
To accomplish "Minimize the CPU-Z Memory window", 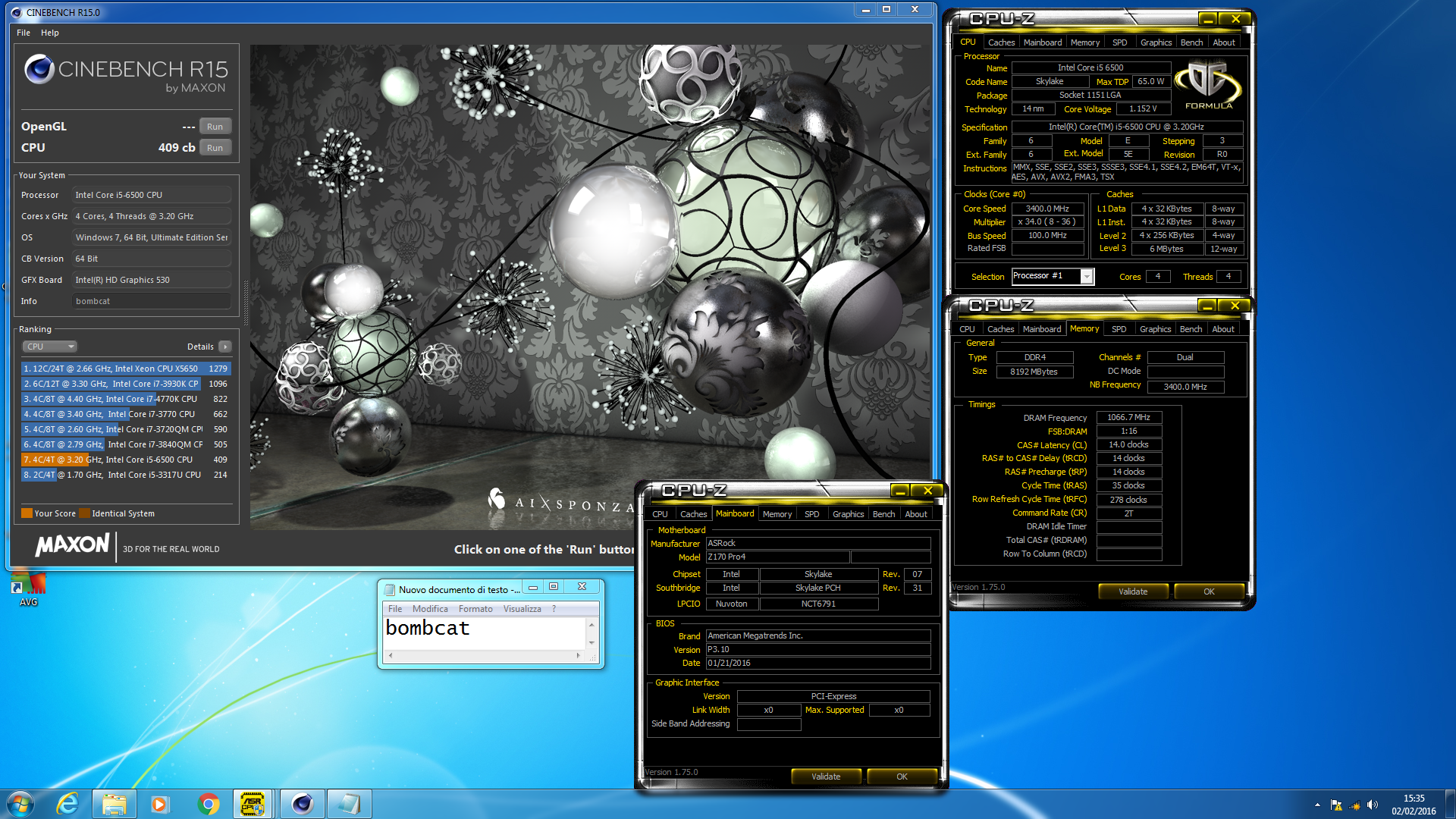I will pyautogui.click(x=1207, y=306).
